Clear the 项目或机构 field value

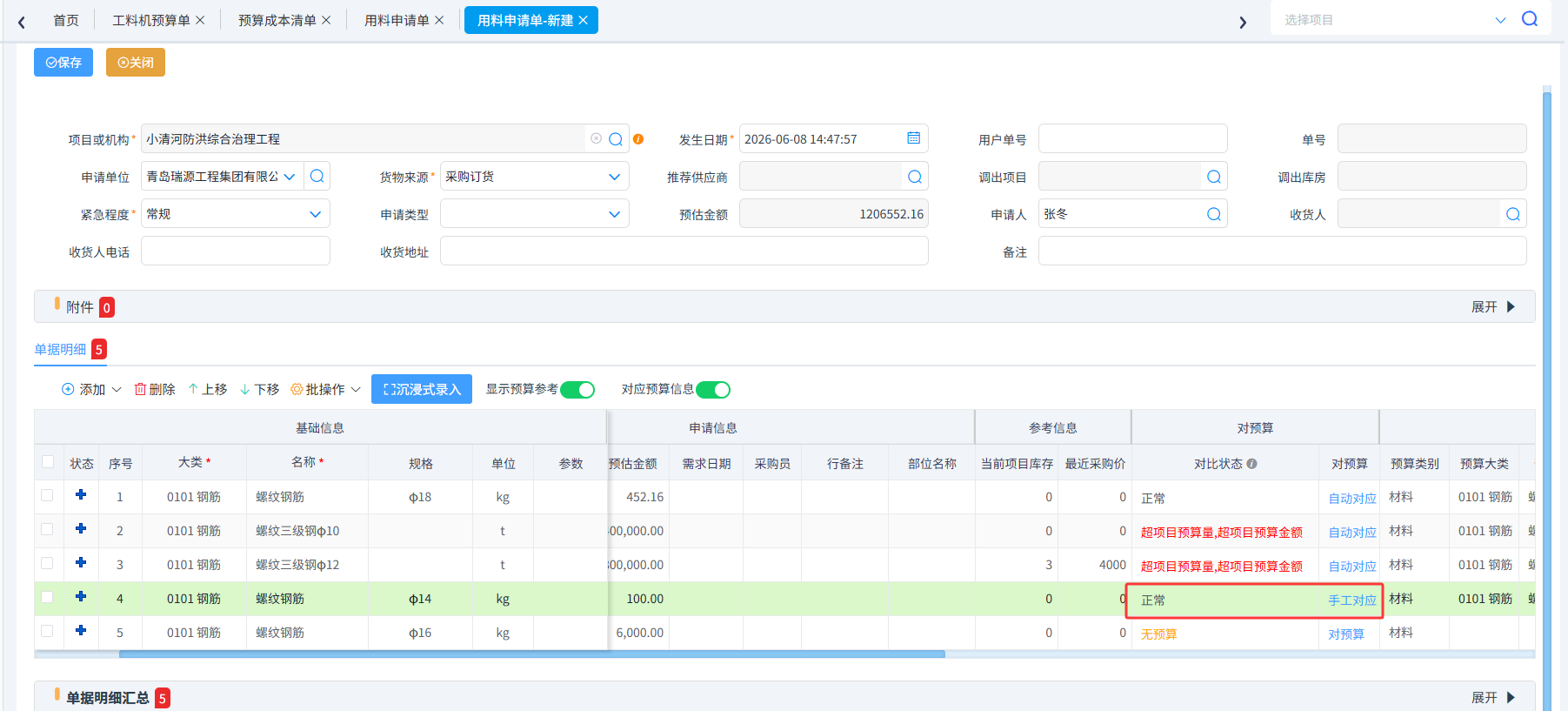pos(596,138)
